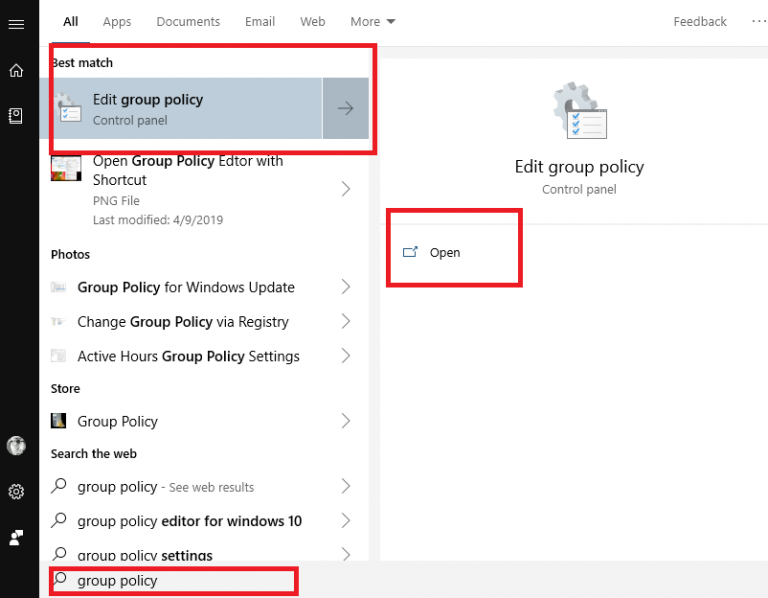
Task: Open the hamburger menu icon
Action: coord(16,24)
